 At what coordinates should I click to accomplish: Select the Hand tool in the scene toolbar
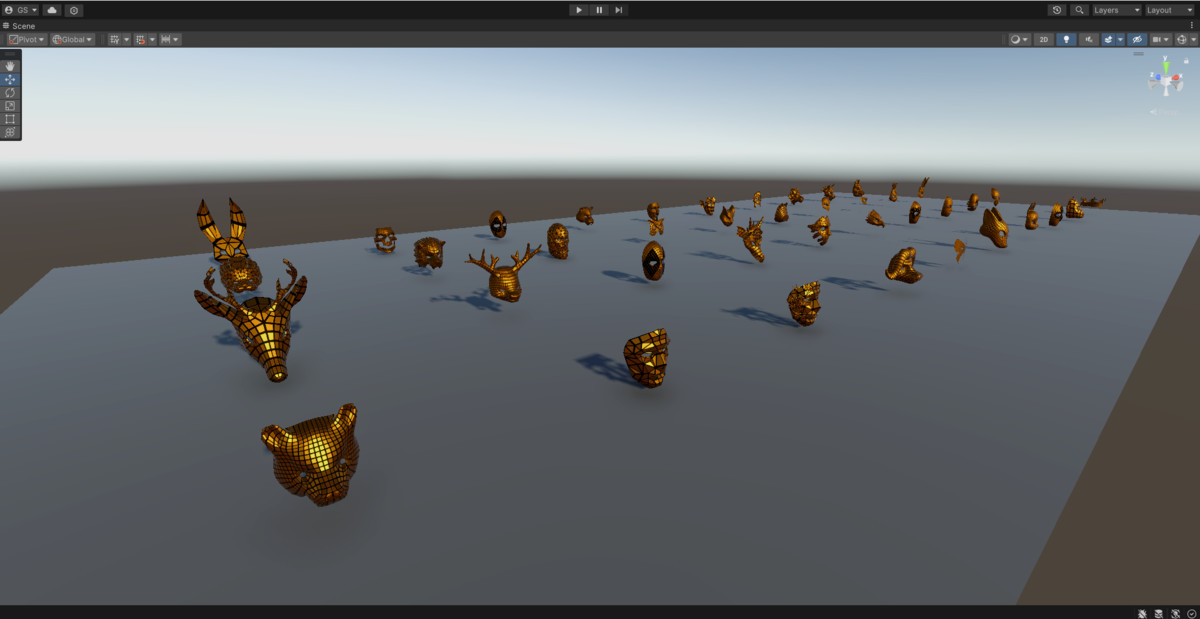point(9,66)
